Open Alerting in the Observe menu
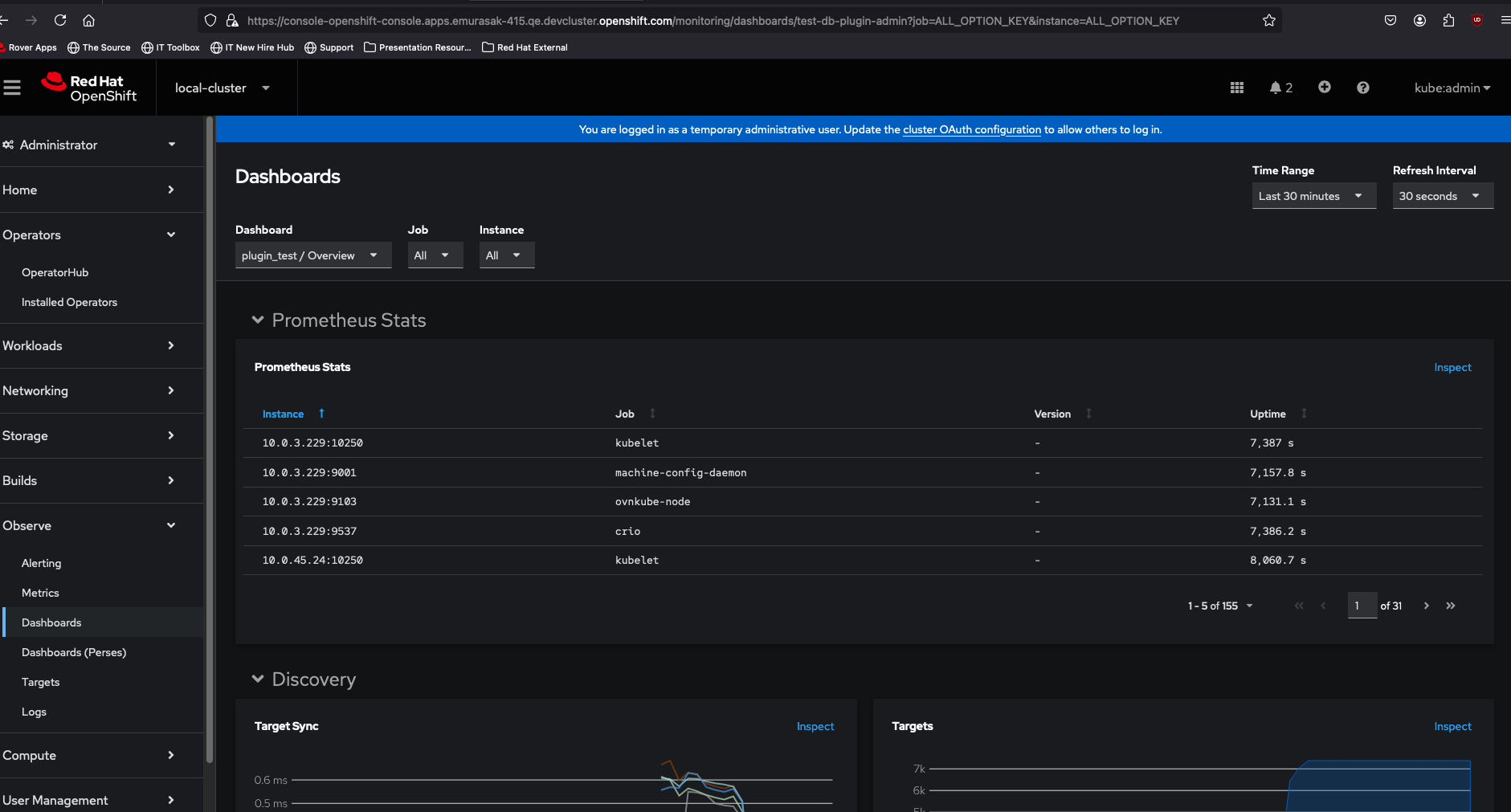1511x812 pixels. coord(41,563)
